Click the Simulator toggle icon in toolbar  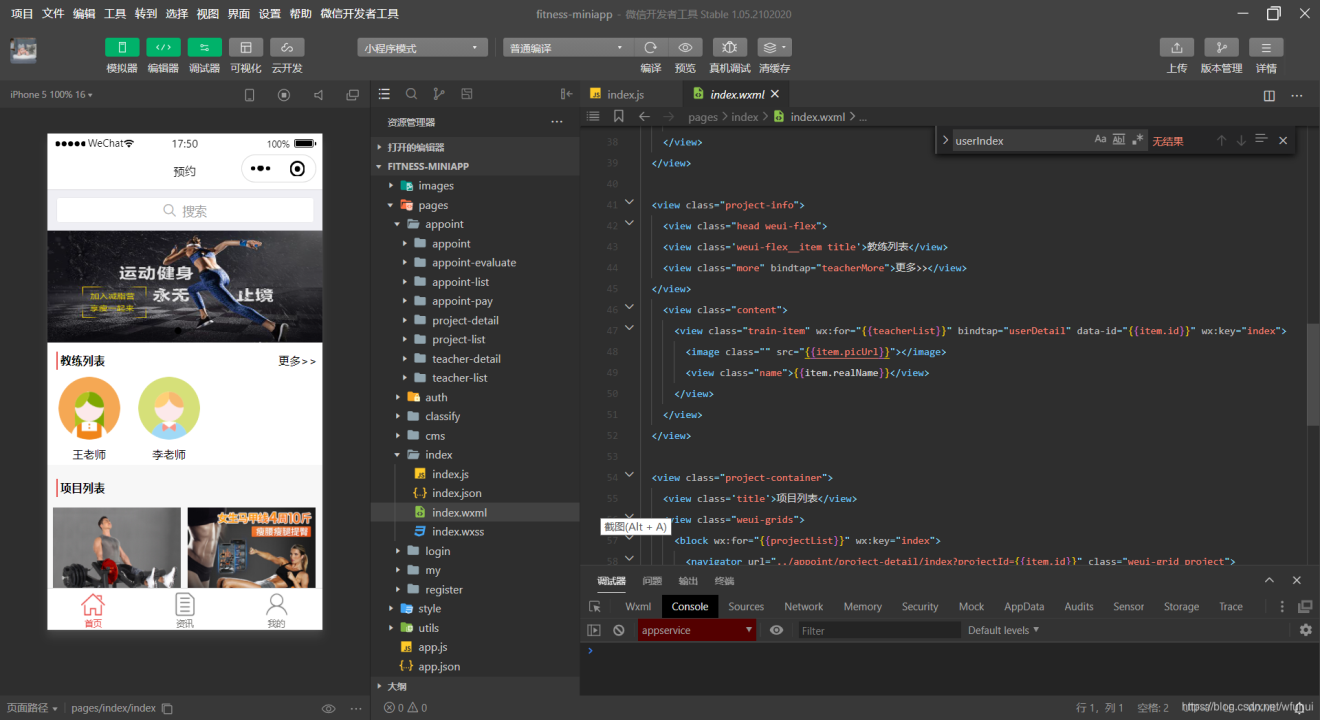(x=122, y=48)
